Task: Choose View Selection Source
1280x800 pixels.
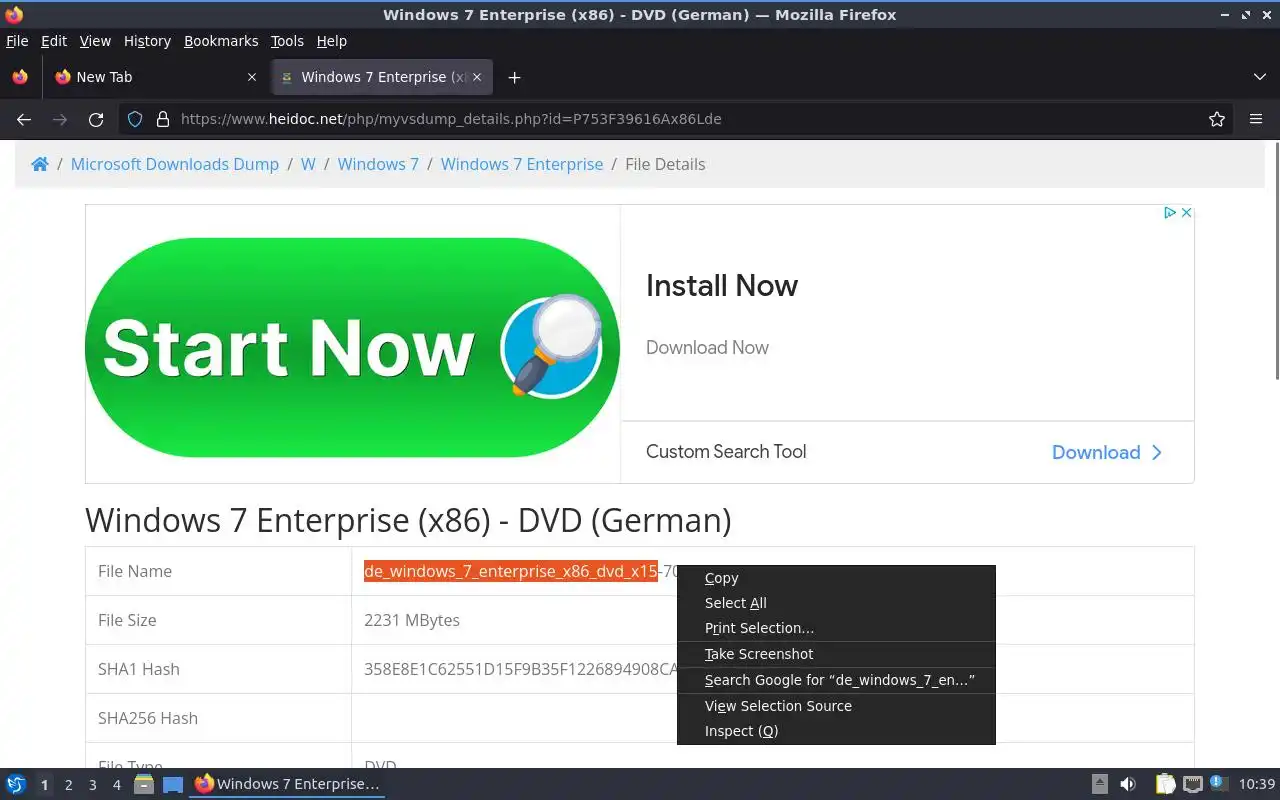Action: click(836, 706)
